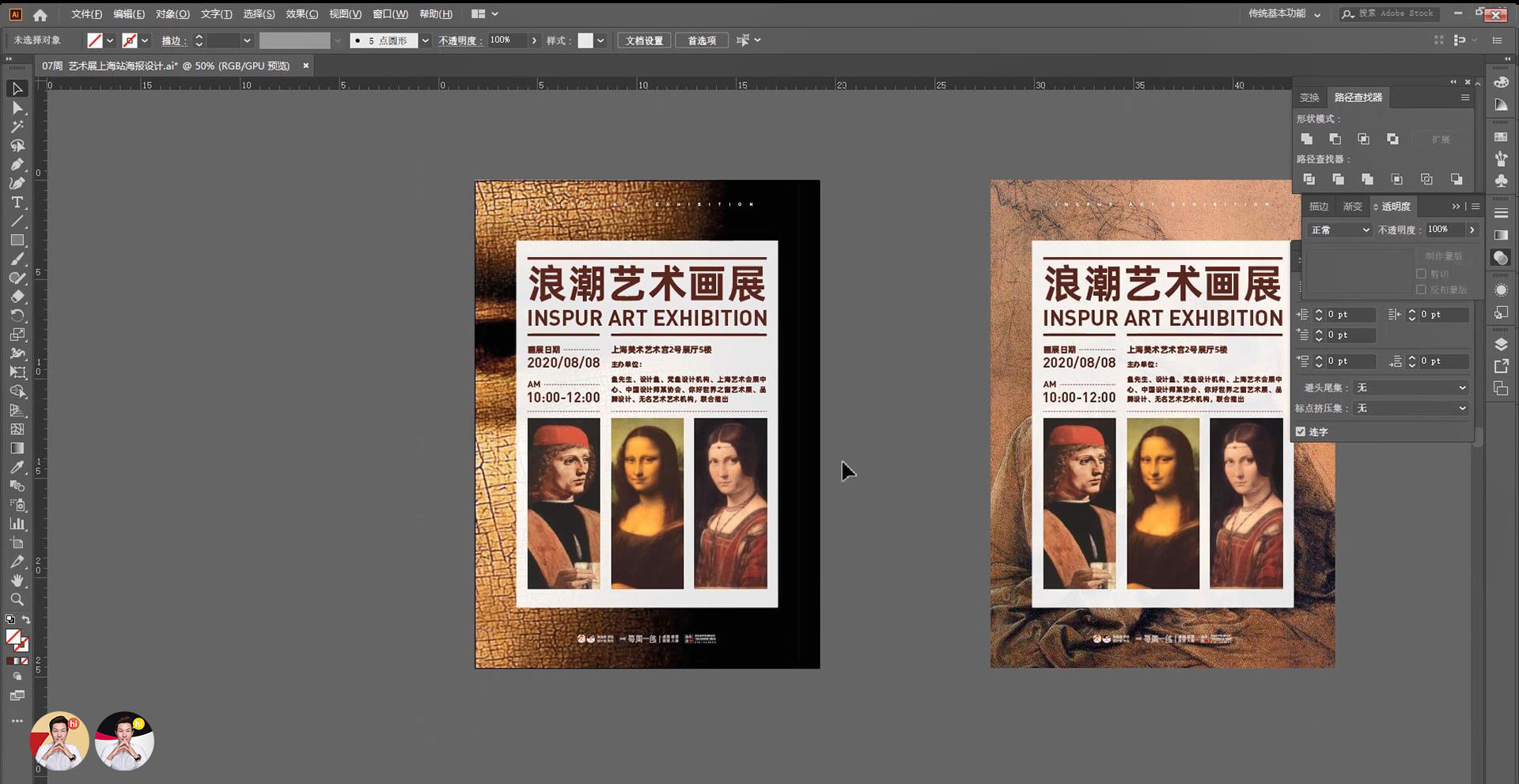Close the 艺术展上海站海报设计.ai document tab
The image size is (1519, 784).
click(306, 66)
